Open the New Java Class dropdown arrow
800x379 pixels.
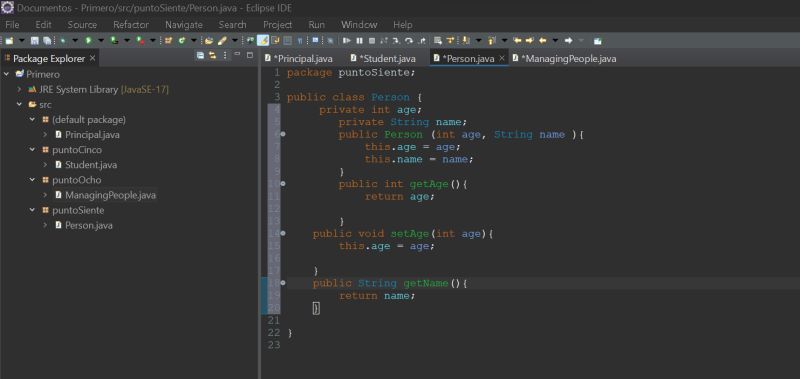tap(194, 40)
